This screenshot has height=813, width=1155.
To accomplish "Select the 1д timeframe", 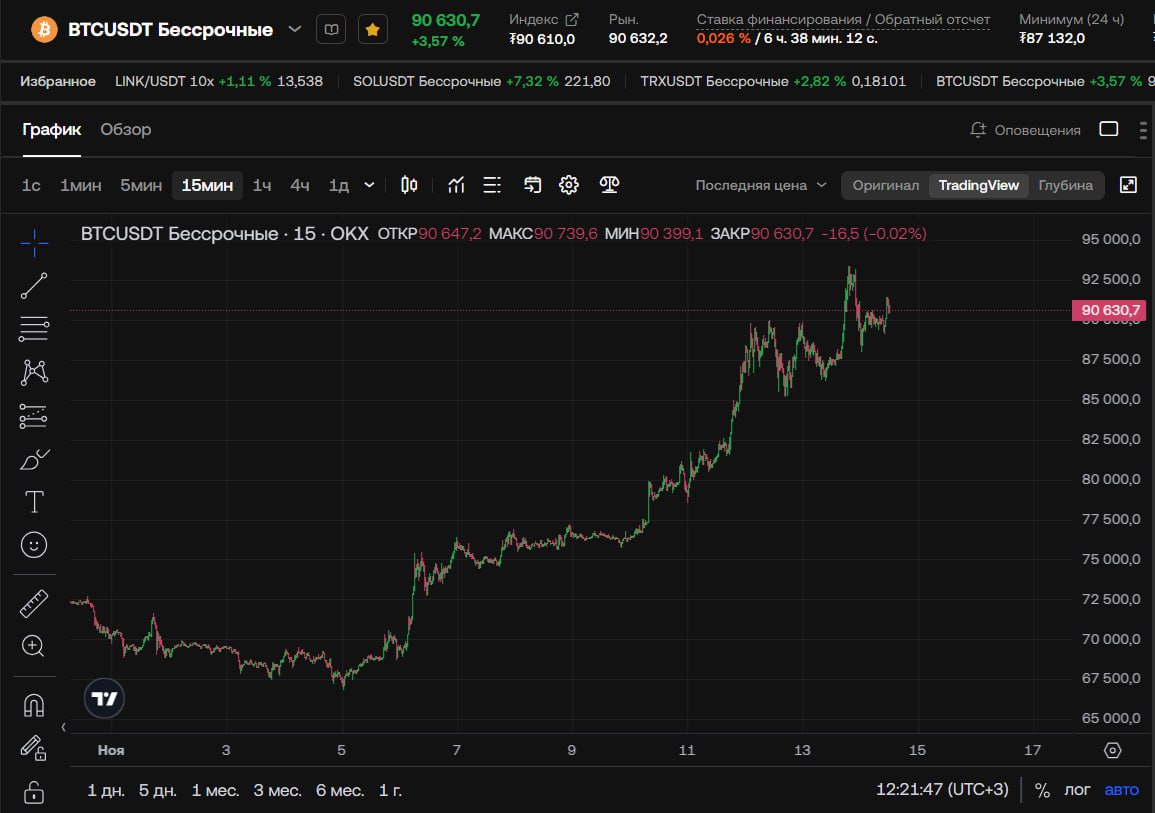I will tap(339, 185).
